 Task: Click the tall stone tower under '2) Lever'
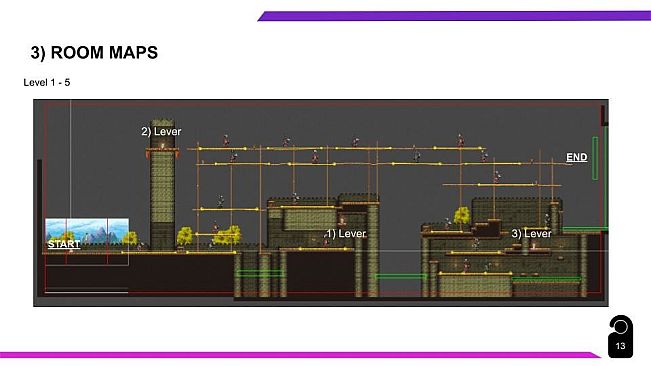(x=162, y=185)
